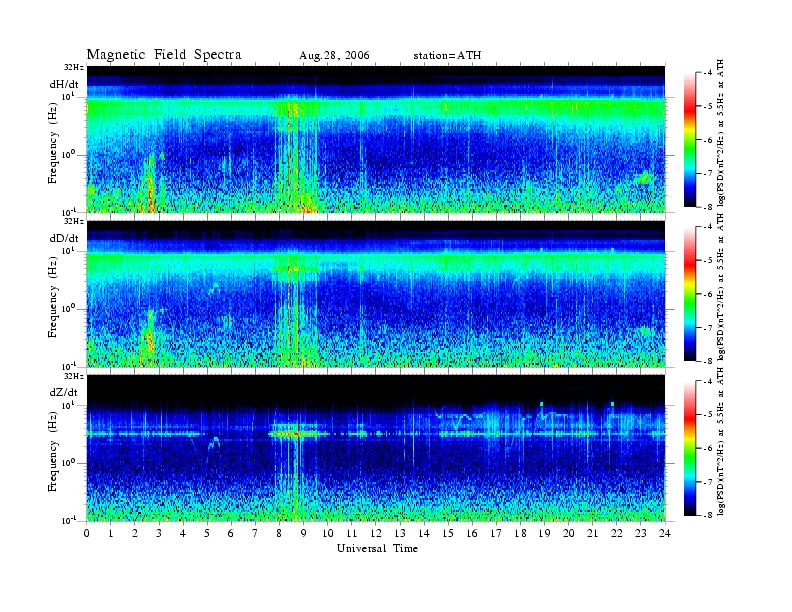
Task: Click hour 9 on the Universal Time axis
Action: pos(304,533)
